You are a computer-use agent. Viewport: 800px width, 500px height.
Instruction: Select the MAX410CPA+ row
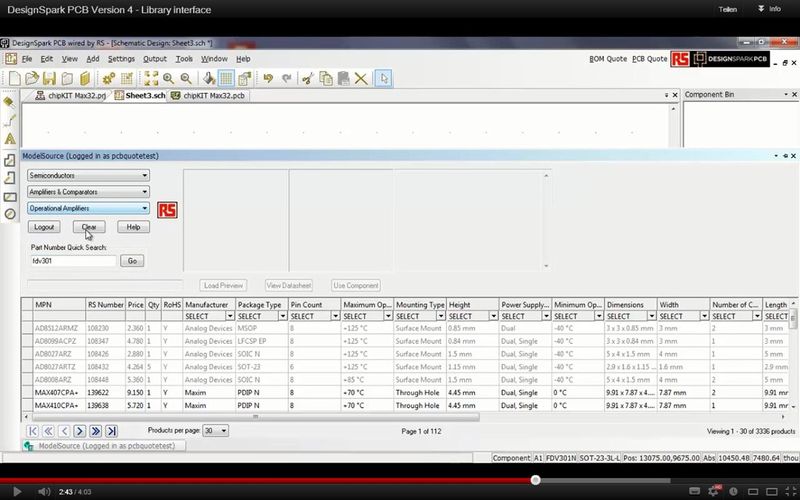(x=406, y=406)
